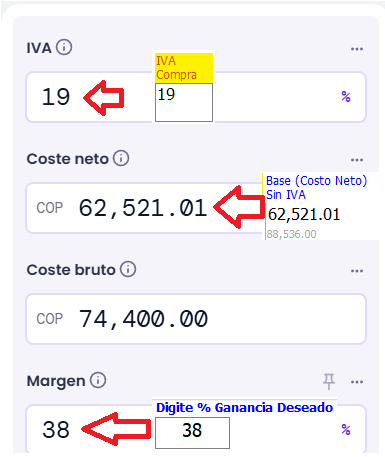Focus the Coste bruto field 74,400.00
The image size is (385, 457).
pos(196,319)
